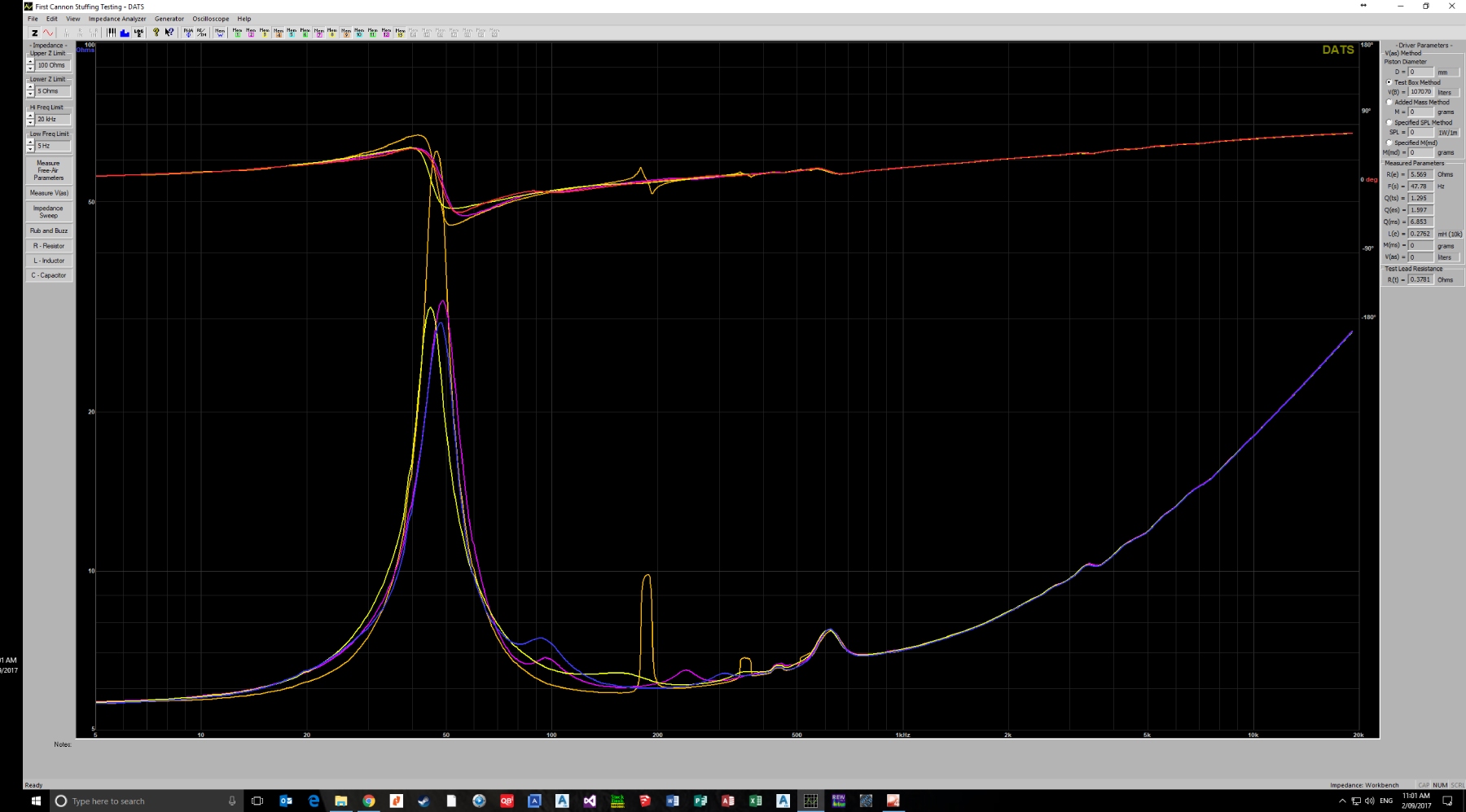Screen dimensions: 1466x812
Task: Toggle memory trace 10 icon
Action: point(359,33)
